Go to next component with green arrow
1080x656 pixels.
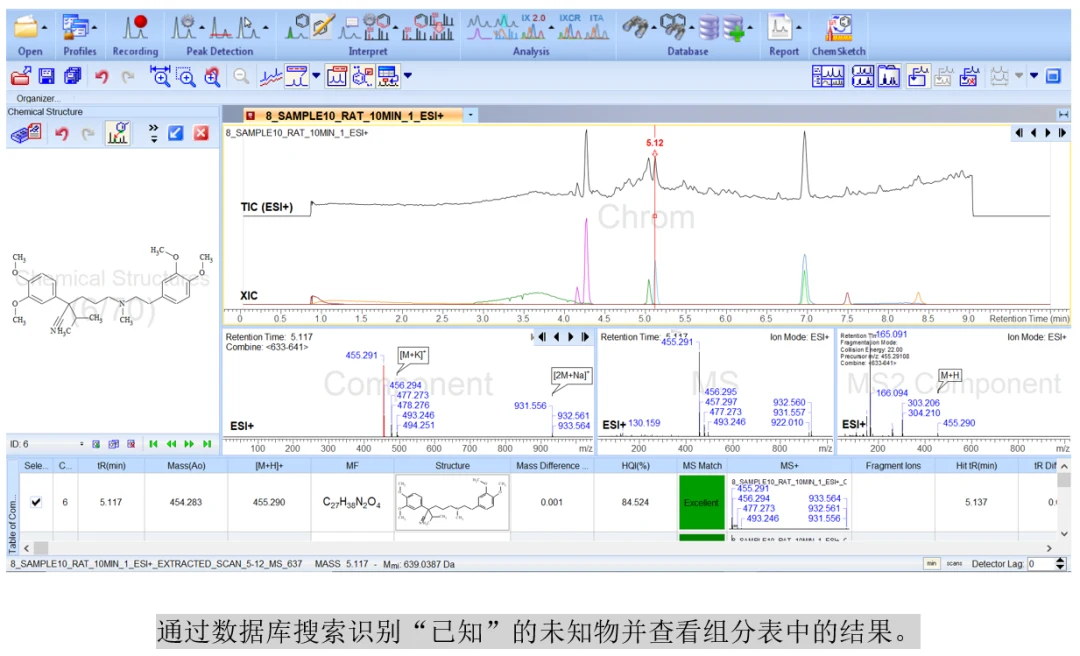(189, 444)
